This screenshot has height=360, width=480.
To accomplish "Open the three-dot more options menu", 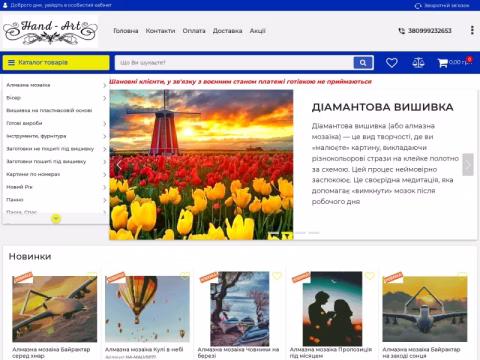I will click(x=472, y=30).
